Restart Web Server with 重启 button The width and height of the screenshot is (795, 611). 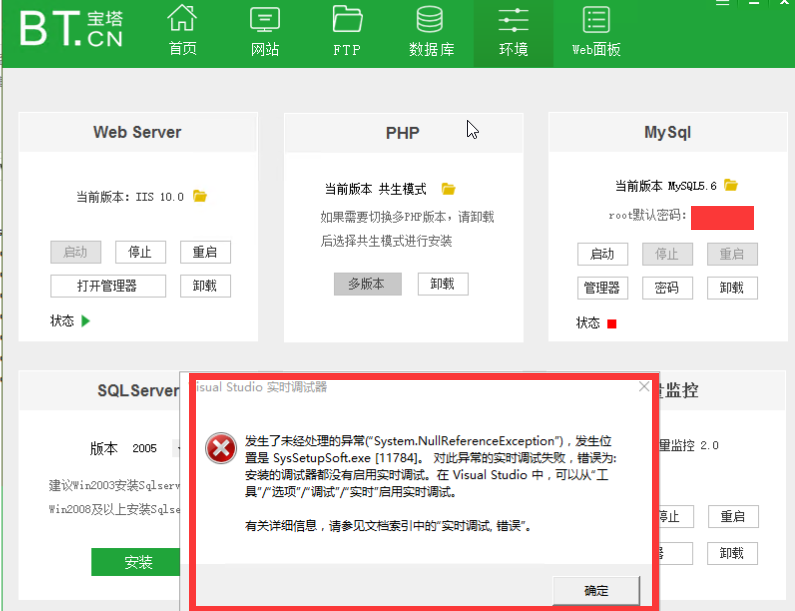tap(205, 252)
